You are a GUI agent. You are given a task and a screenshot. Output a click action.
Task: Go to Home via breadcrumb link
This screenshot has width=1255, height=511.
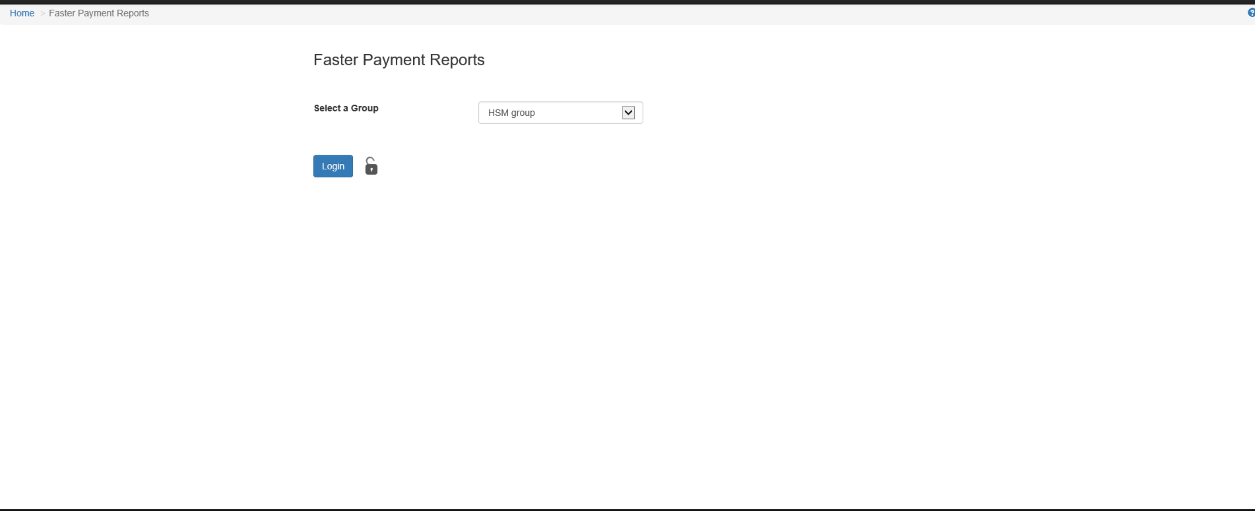click(22, 13)
